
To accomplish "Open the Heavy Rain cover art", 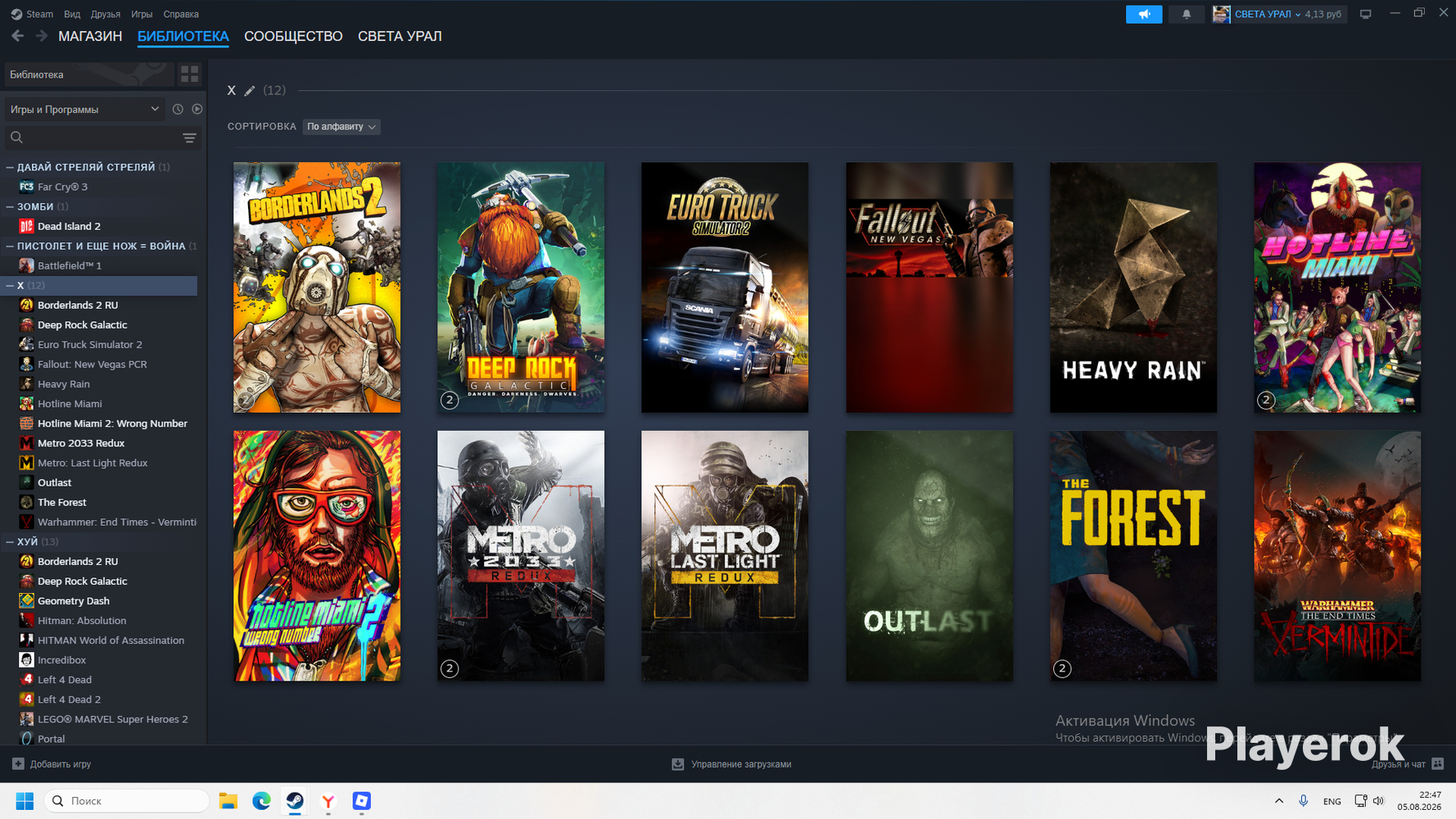I will point(1133,287).
